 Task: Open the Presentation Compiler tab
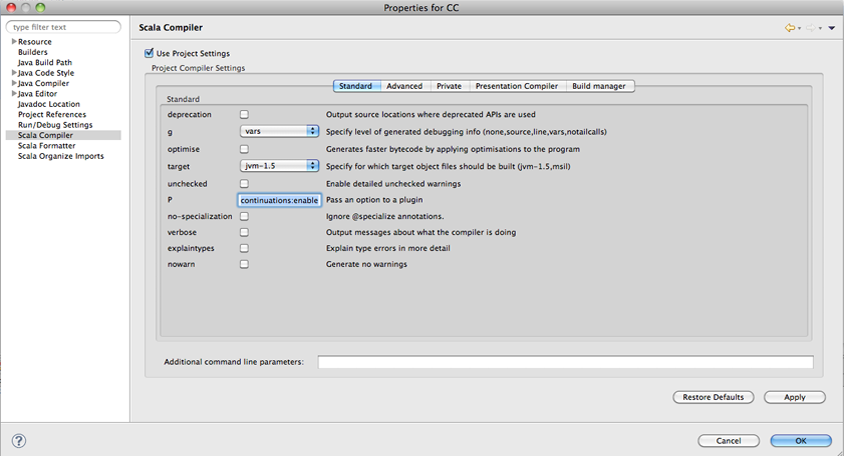click(x=516, y=86)
